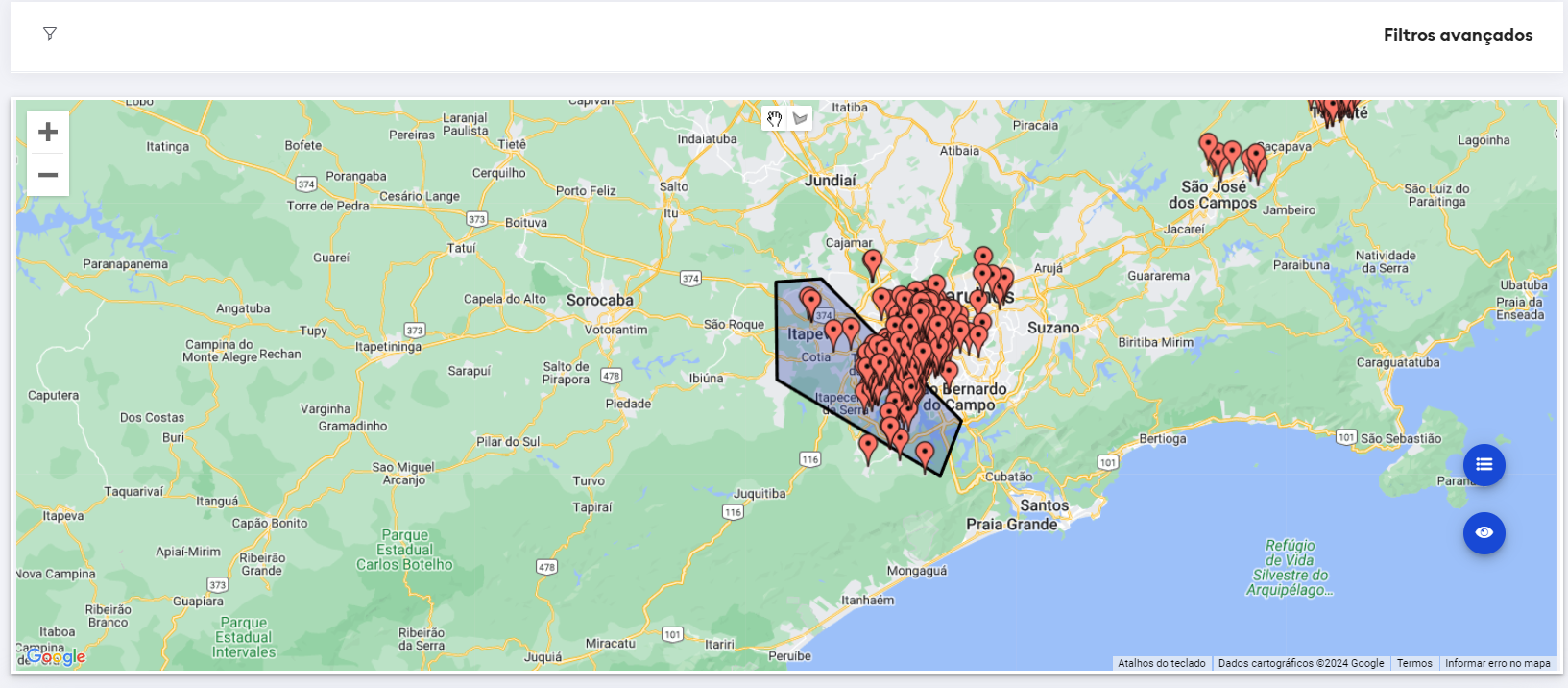The width and height of the screenshot is (1568, 688).
Task: Click the Boituva label
Action: pos(526,223)
